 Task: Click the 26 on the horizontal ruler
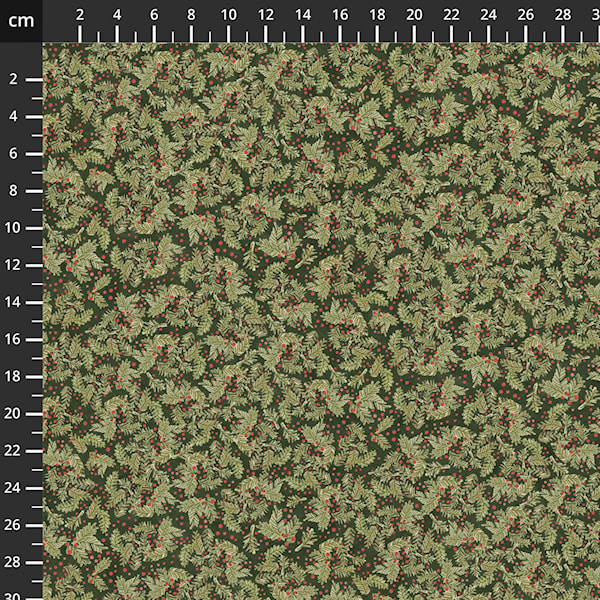click(525, 15)
